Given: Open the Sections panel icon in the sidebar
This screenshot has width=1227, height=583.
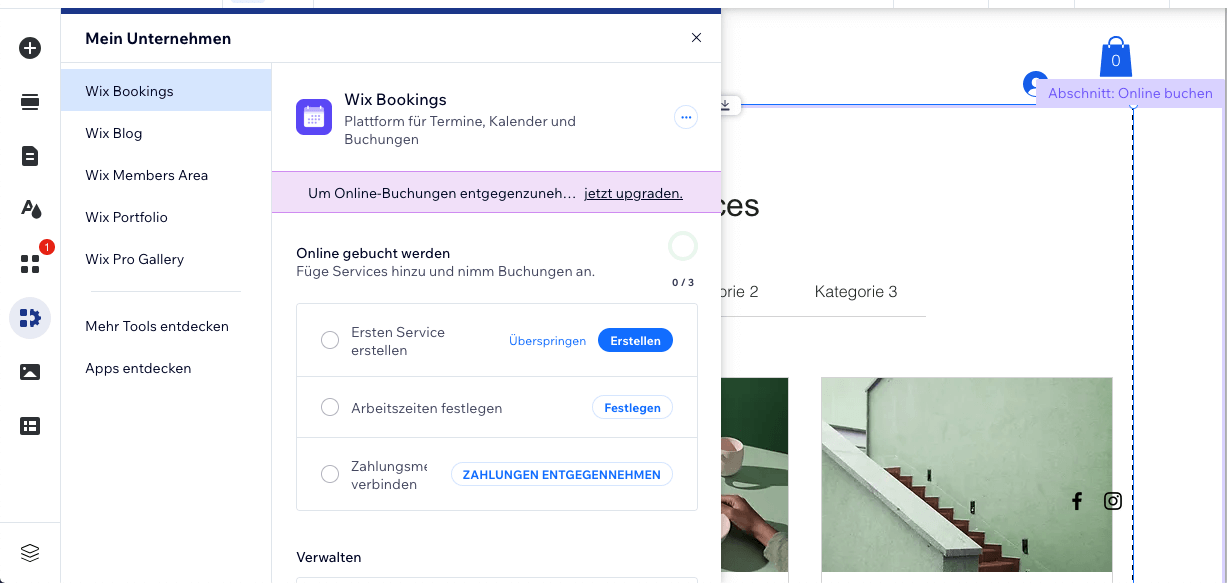Looking at the screenshot, I should [x=30, y=102].
